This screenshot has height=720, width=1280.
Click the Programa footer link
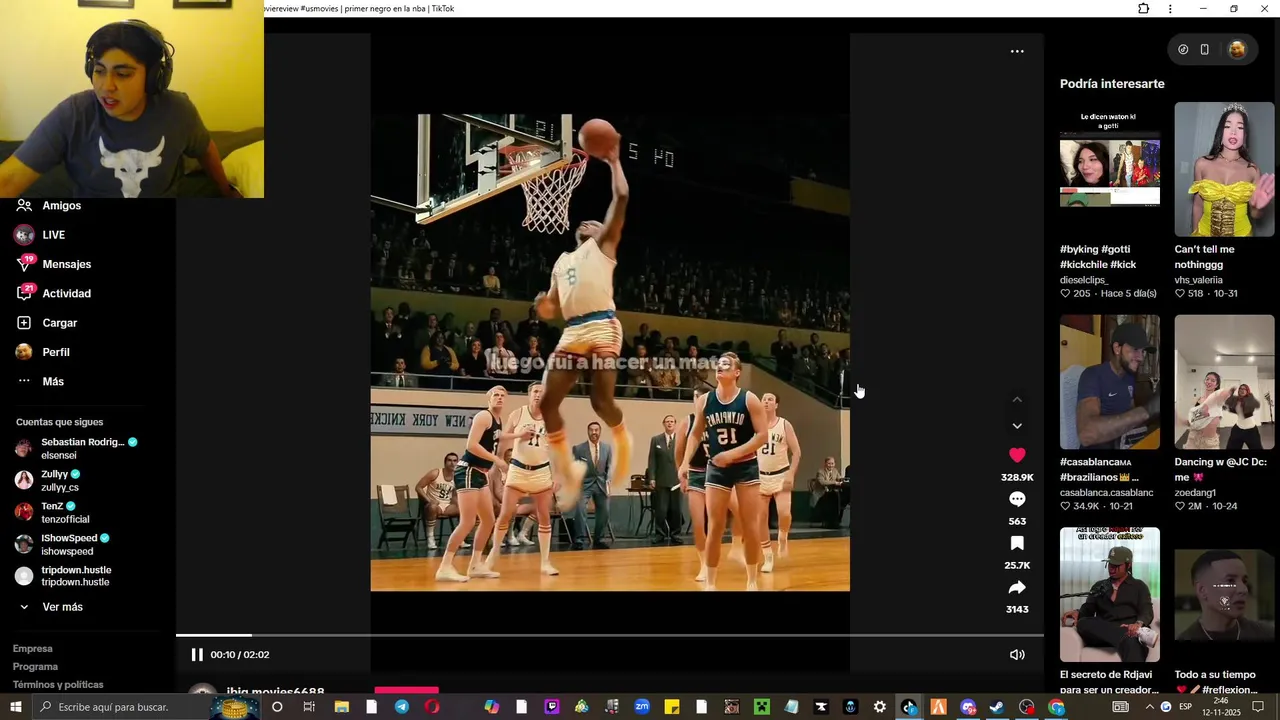click(x=35, y=666)
